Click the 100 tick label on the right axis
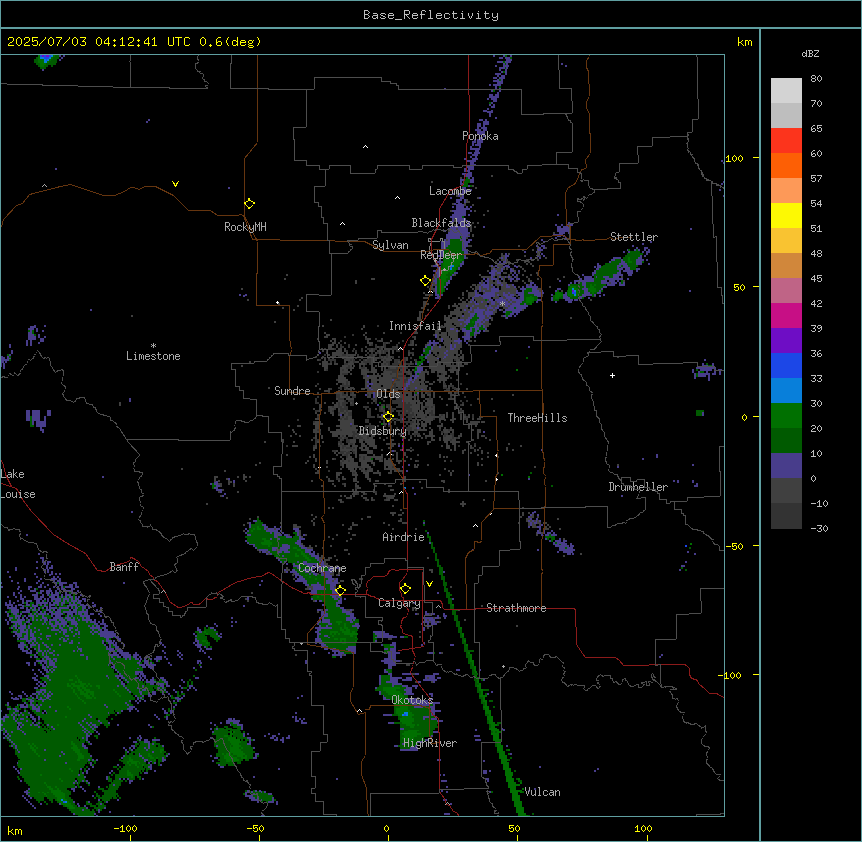Screen dimensions: 862x842 click(x=734, y=158)
